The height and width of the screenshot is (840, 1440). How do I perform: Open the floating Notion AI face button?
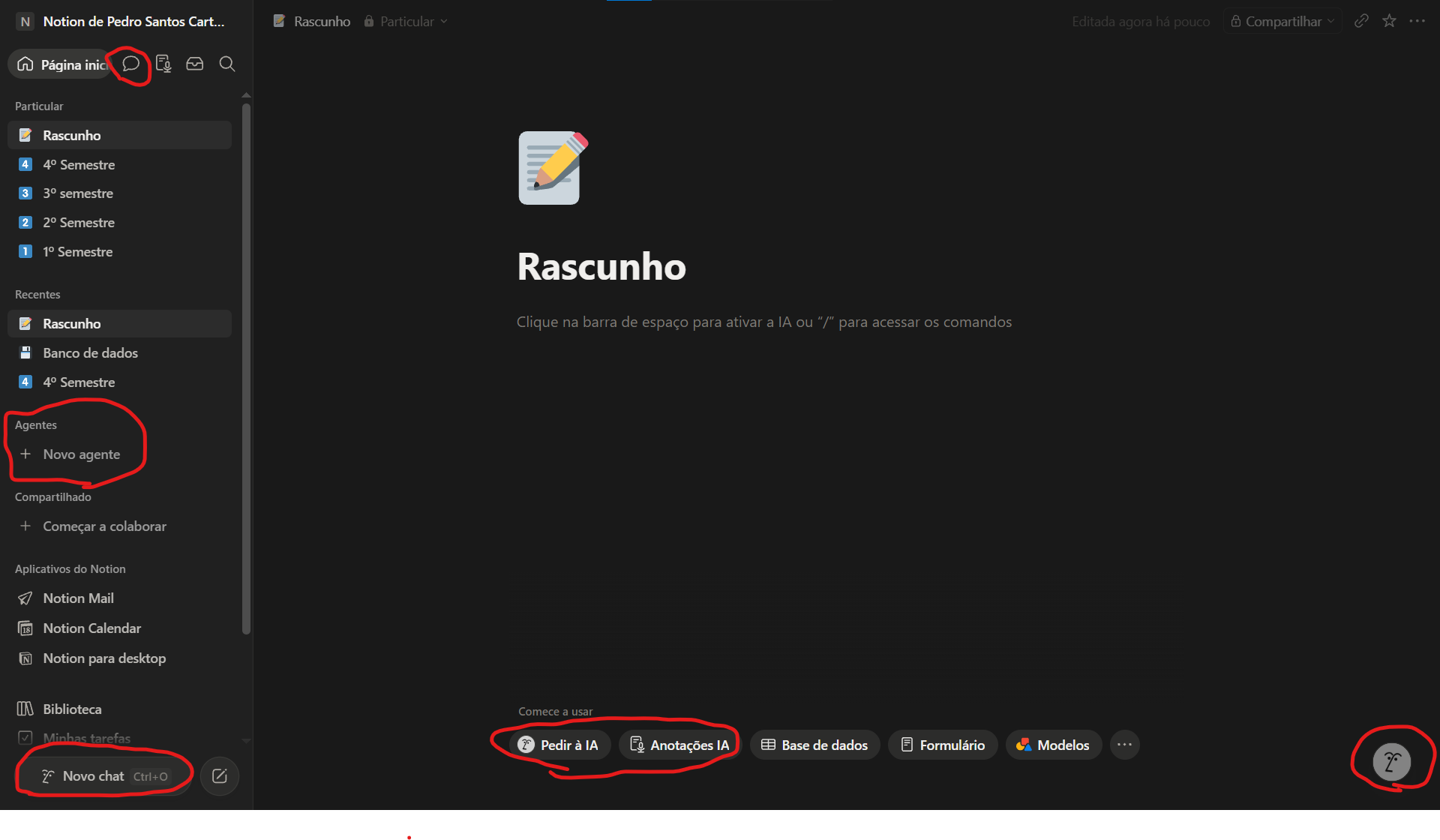(x=1392, y=762)
